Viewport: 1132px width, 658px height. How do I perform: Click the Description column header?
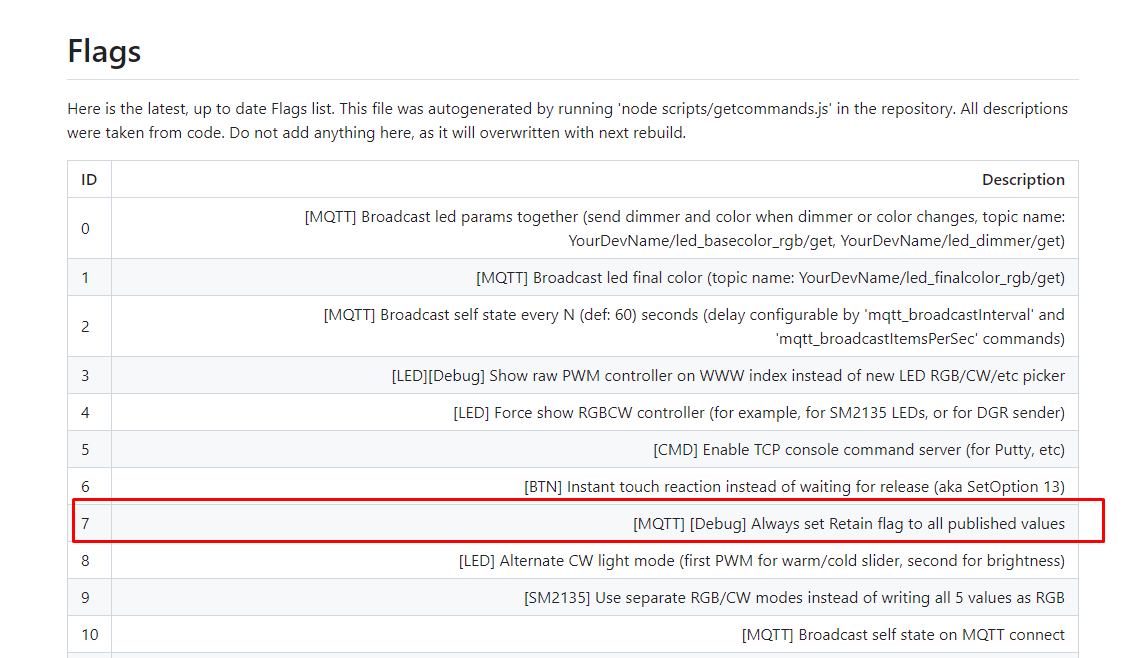[1023, 180]
